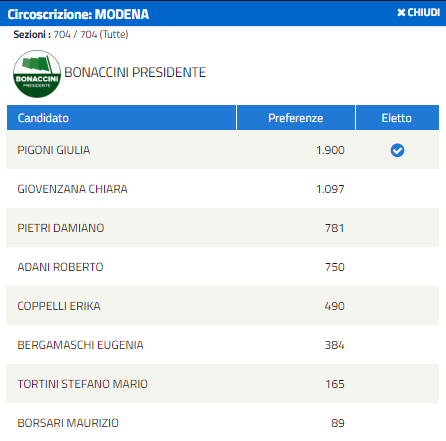
Task: Click the Bonaccini Presidente party logo
Action: 37,74
